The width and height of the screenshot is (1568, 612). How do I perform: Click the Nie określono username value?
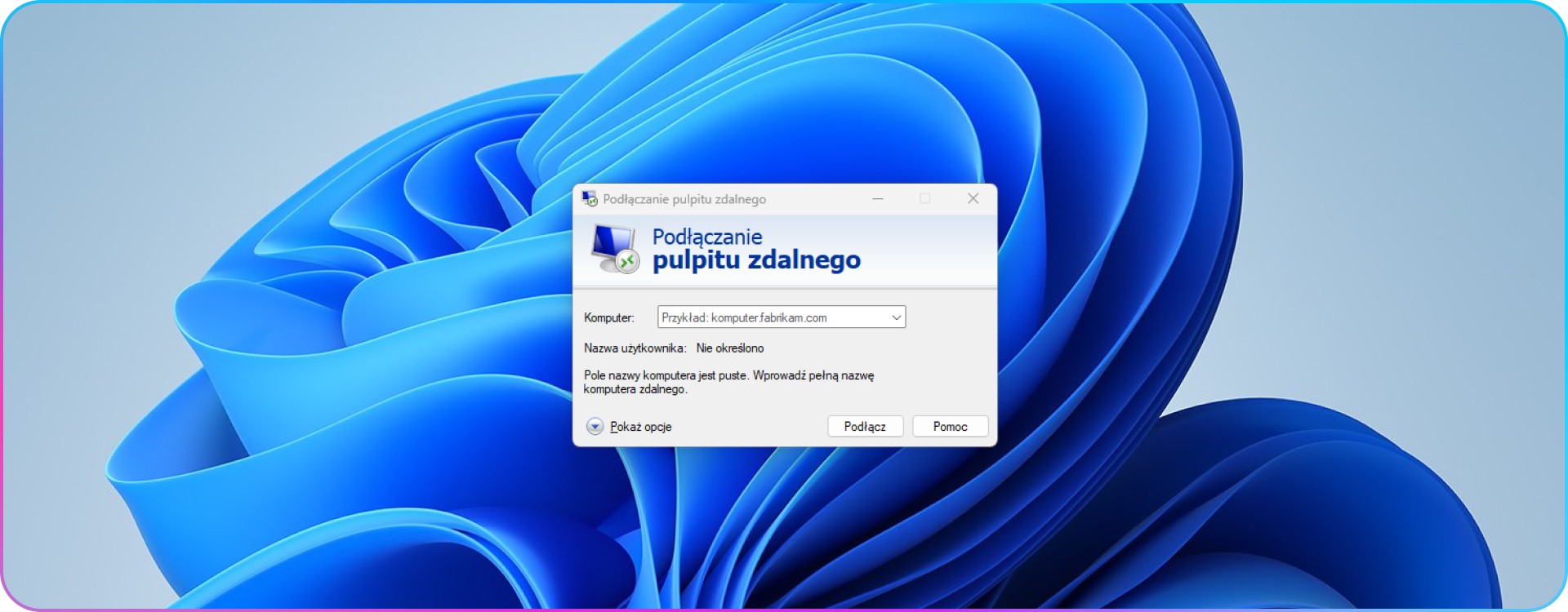(x=730, y=348)
